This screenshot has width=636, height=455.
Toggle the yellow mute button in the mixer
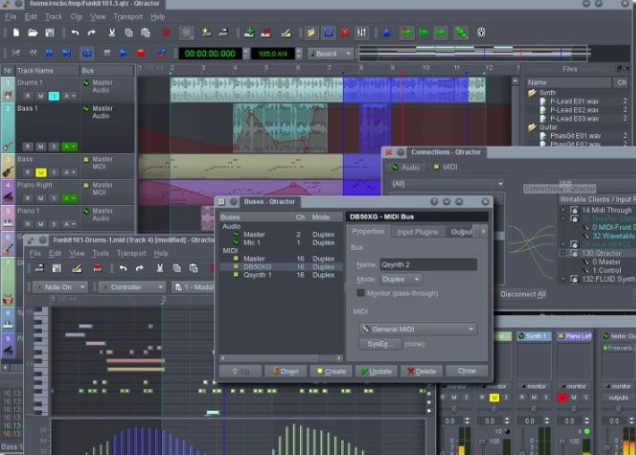pos(494,398)
